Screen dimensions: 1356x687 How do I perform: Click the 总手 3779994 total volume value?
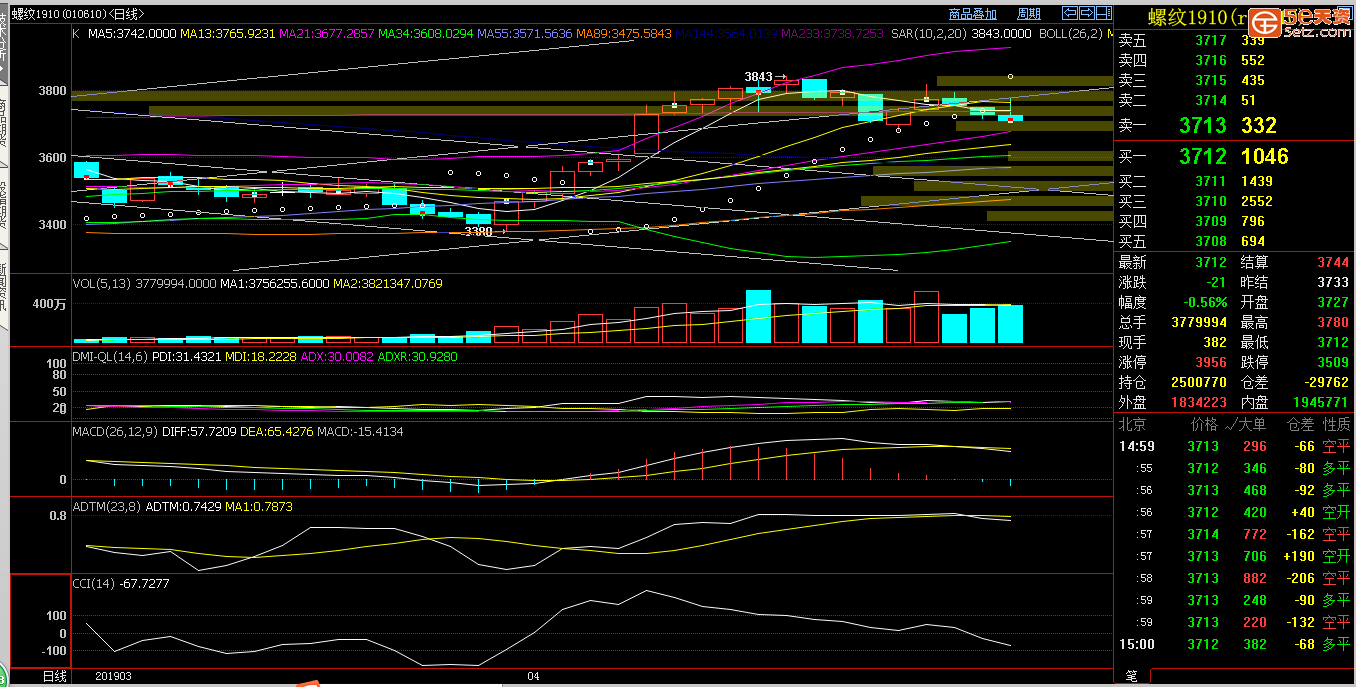[1199, 322]
